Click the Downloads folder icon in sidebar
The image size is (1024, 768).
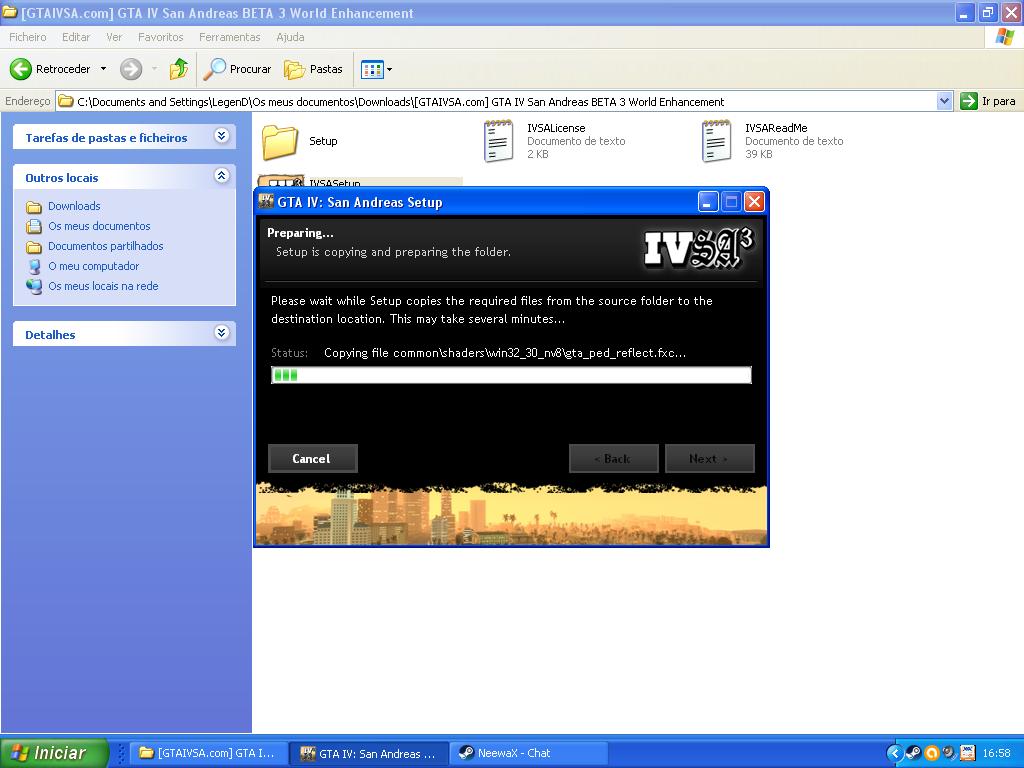[34, 207]
